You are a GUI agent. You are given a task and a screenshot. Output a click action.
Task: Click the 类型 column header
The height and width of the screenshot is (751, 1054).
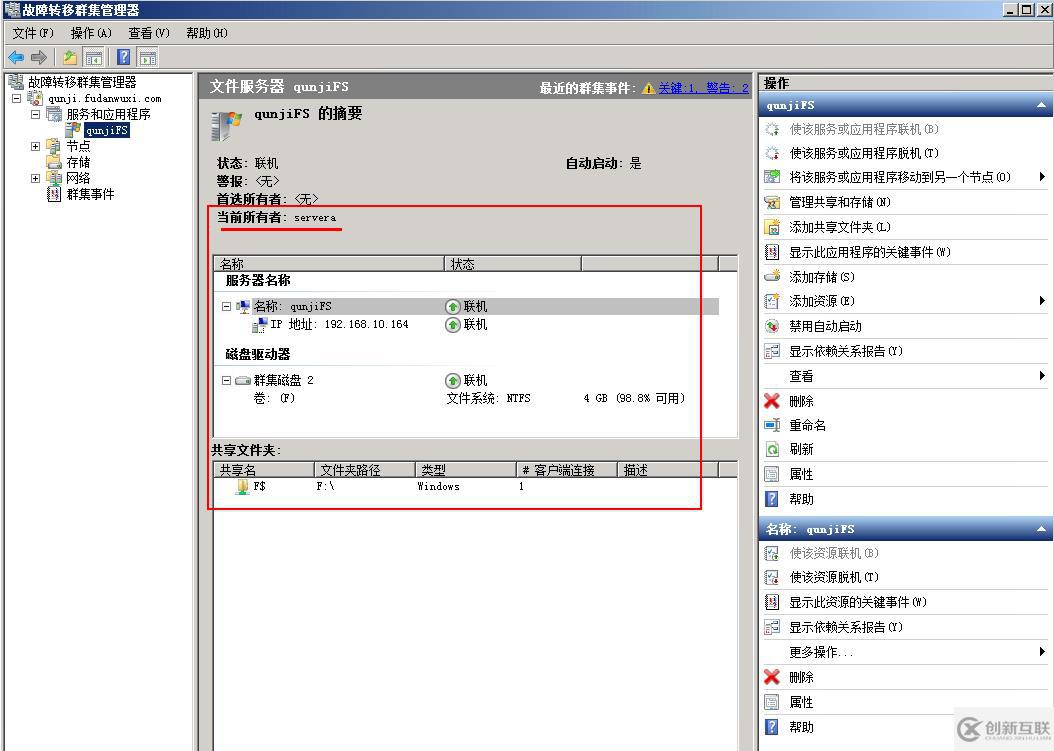point(466,469)
